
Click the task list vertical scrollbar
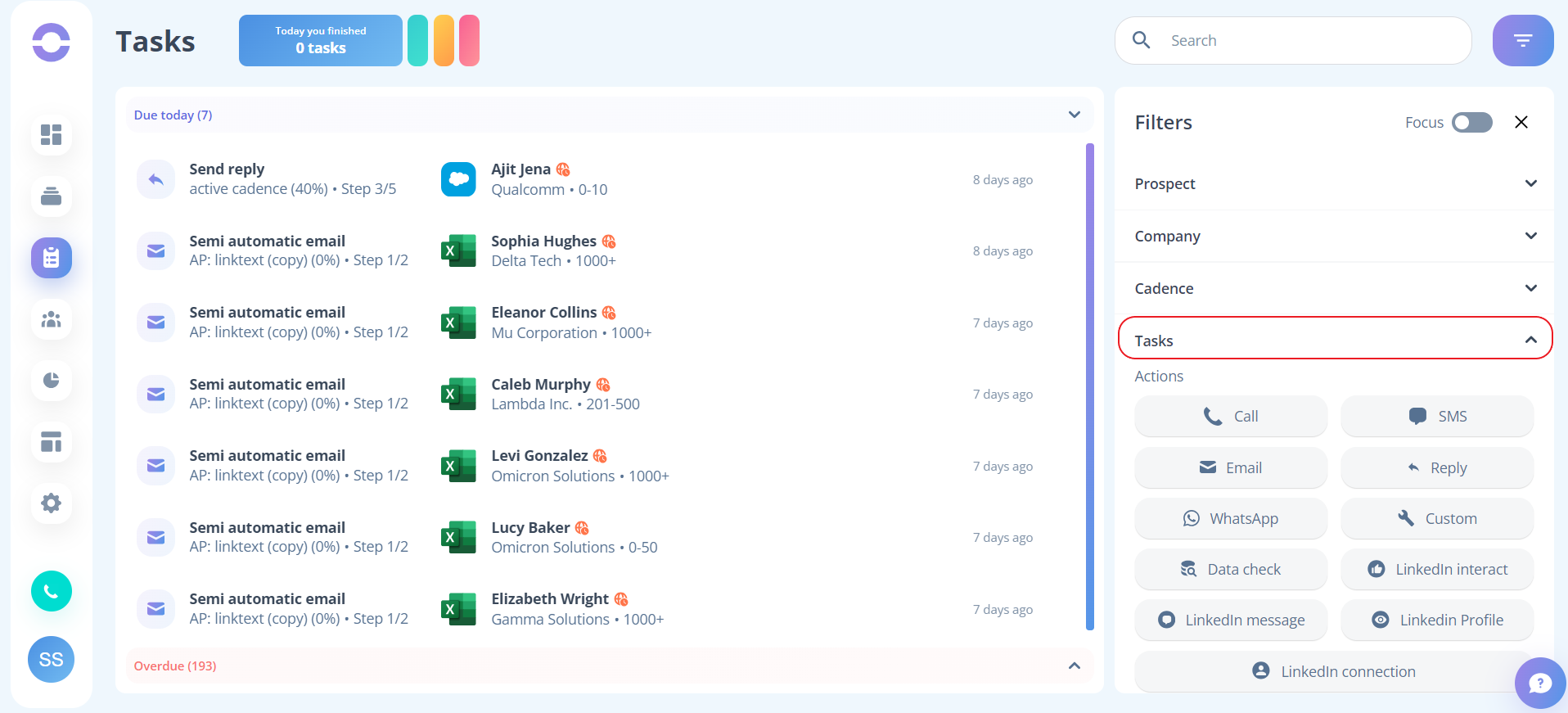(1090, 386)
